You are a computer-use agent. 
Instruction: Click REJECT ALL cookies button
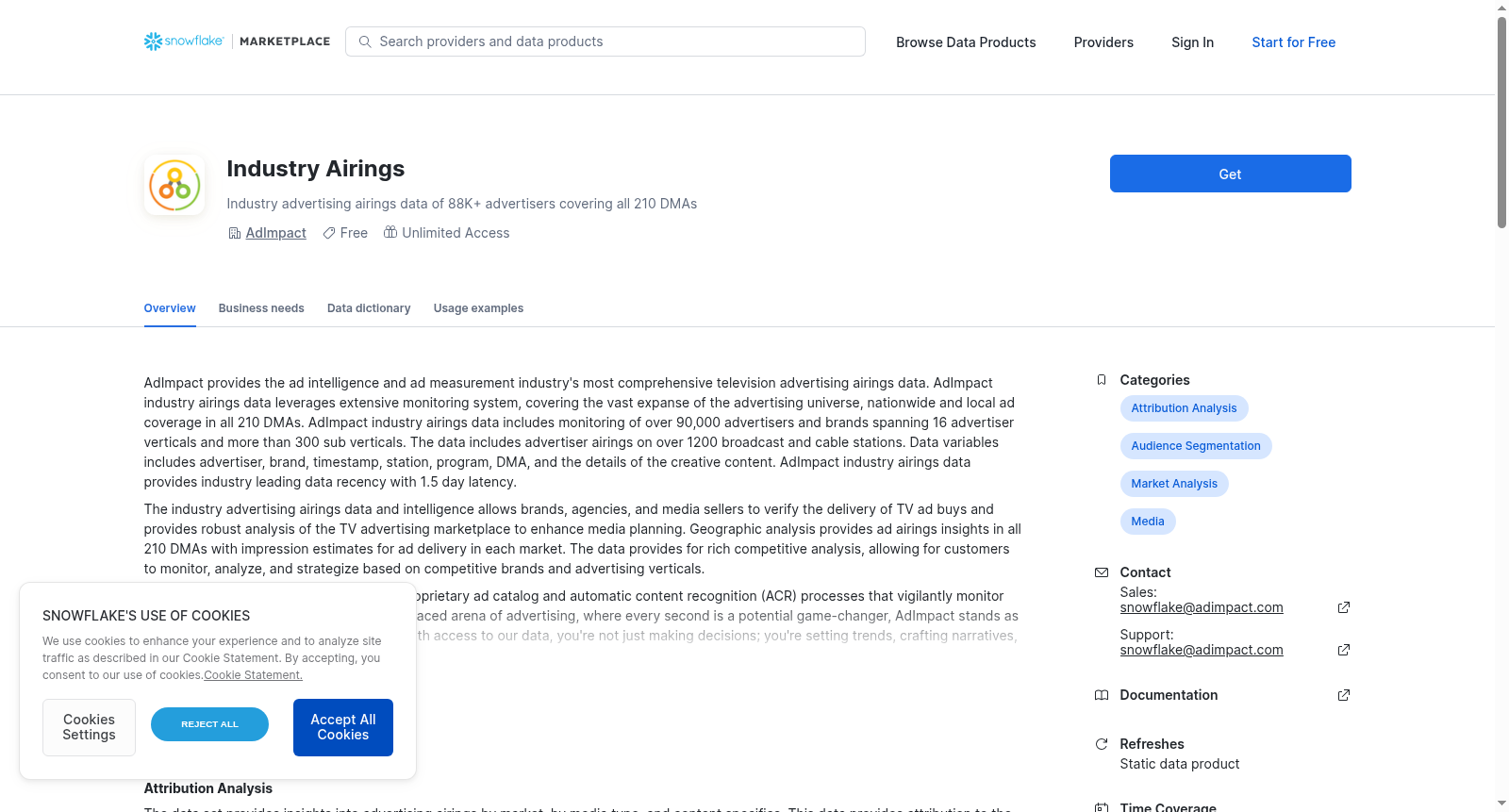(x=209, y=724)
